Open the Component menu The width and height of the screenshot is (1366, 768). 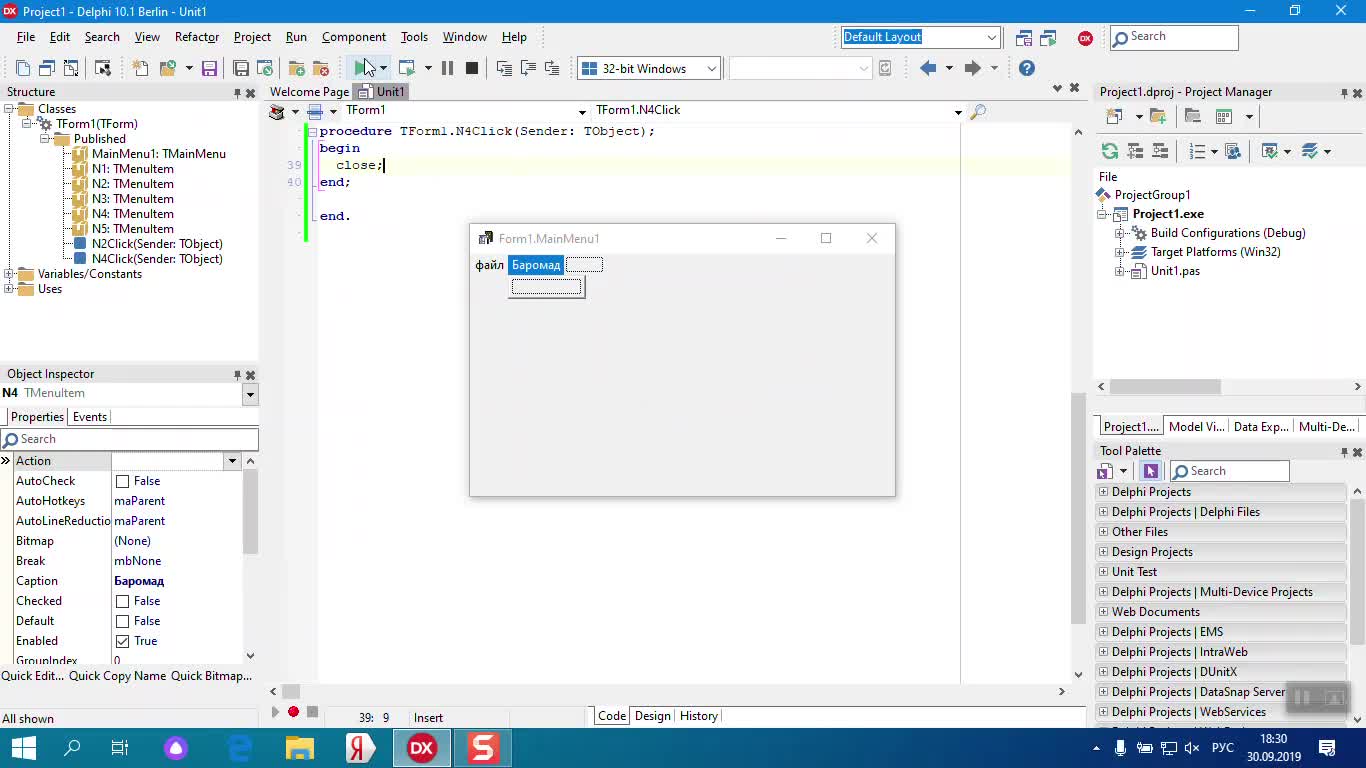pyautogui.click(x=354, y=37)
